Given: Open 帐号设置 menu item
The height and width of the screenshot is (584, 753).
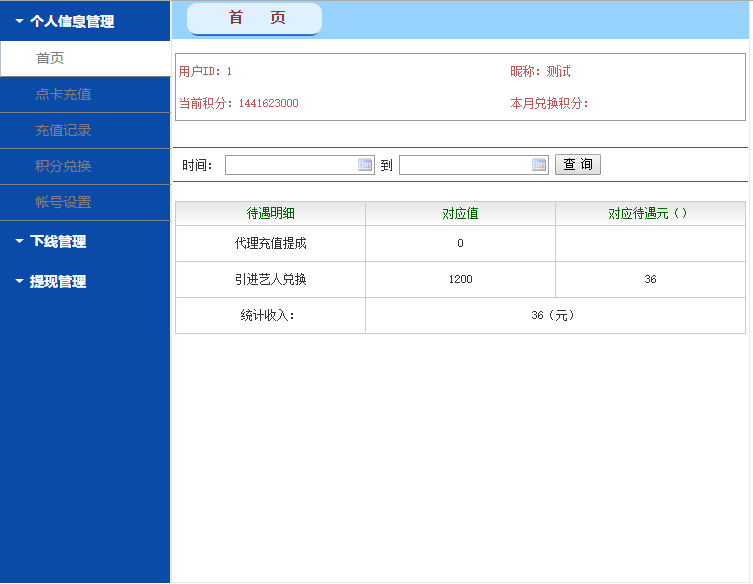Looking at the screenshot, I should tap(85, 203).
